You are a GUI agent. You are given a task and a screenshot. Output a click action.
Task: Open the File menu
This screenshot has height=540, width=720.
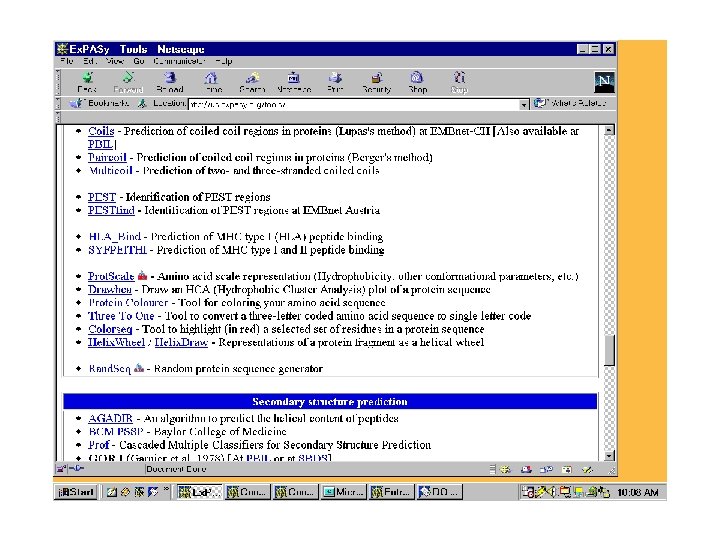click(x=67, y=61)
